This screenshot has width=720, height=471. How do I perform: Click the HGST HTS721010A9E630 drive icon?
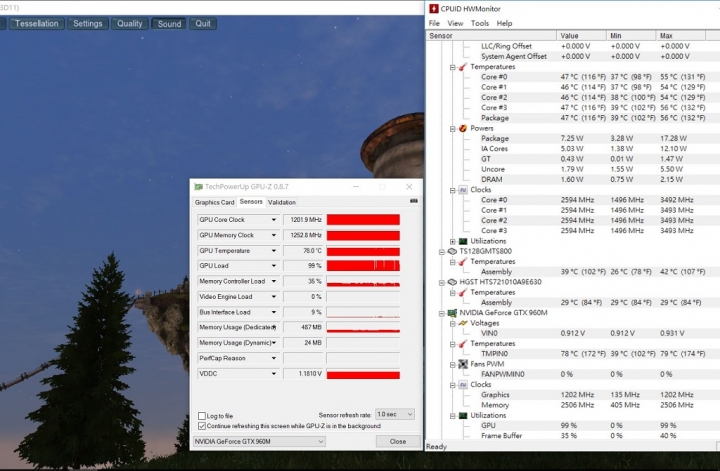click(x=452, y=282)
